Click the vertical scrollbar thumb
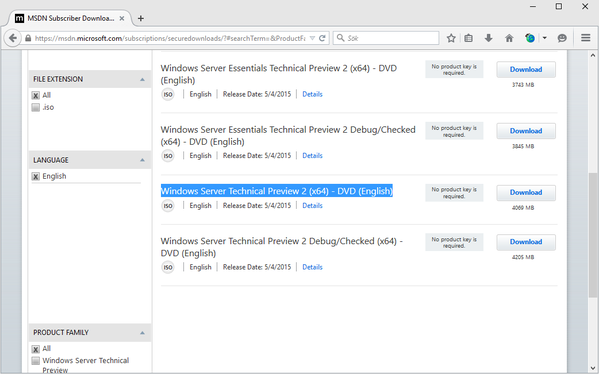Screen dimensions: 599x374 click(x=593, y=235)
